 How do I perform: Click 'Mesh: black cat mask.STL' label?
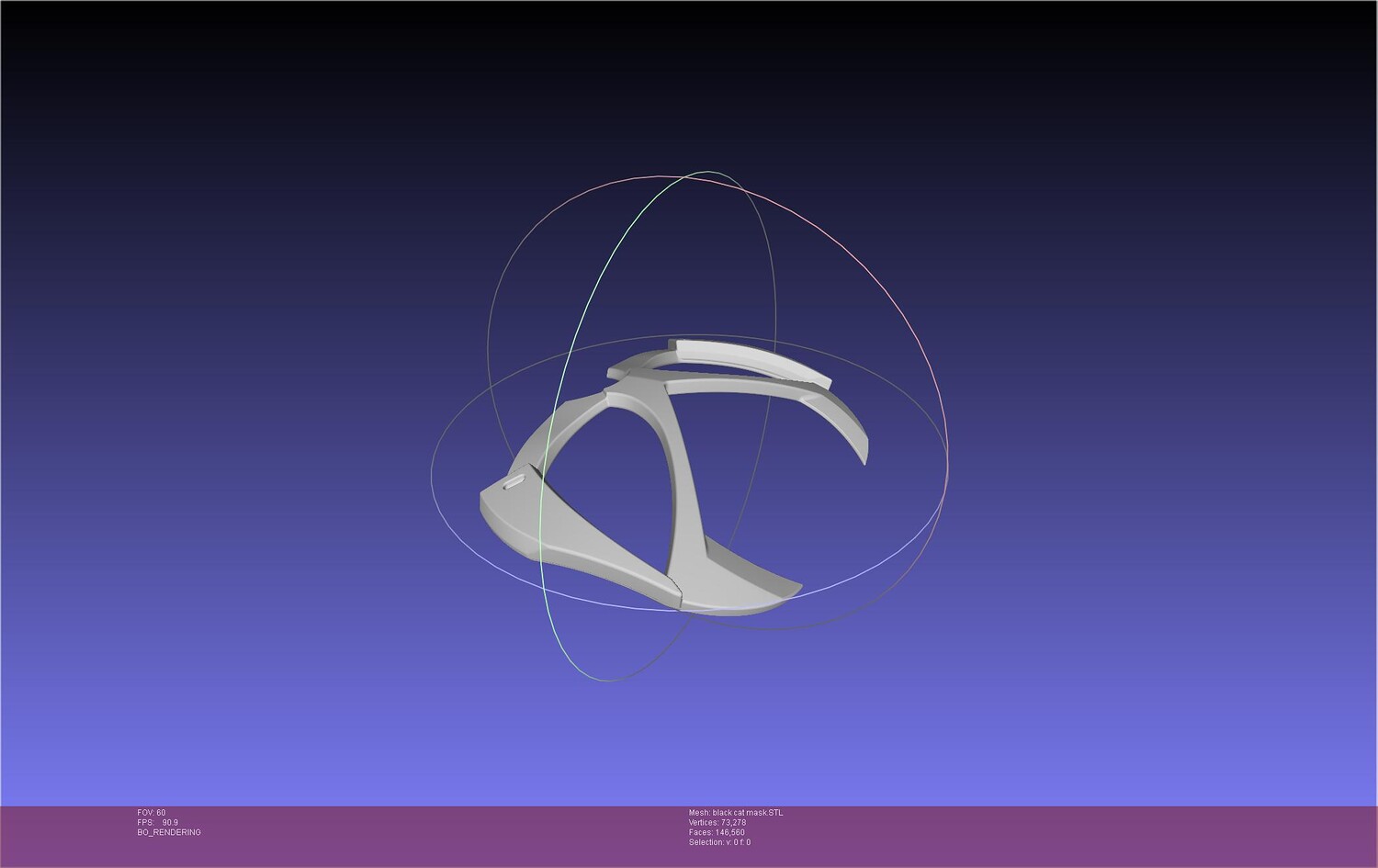tap(736, 813)
